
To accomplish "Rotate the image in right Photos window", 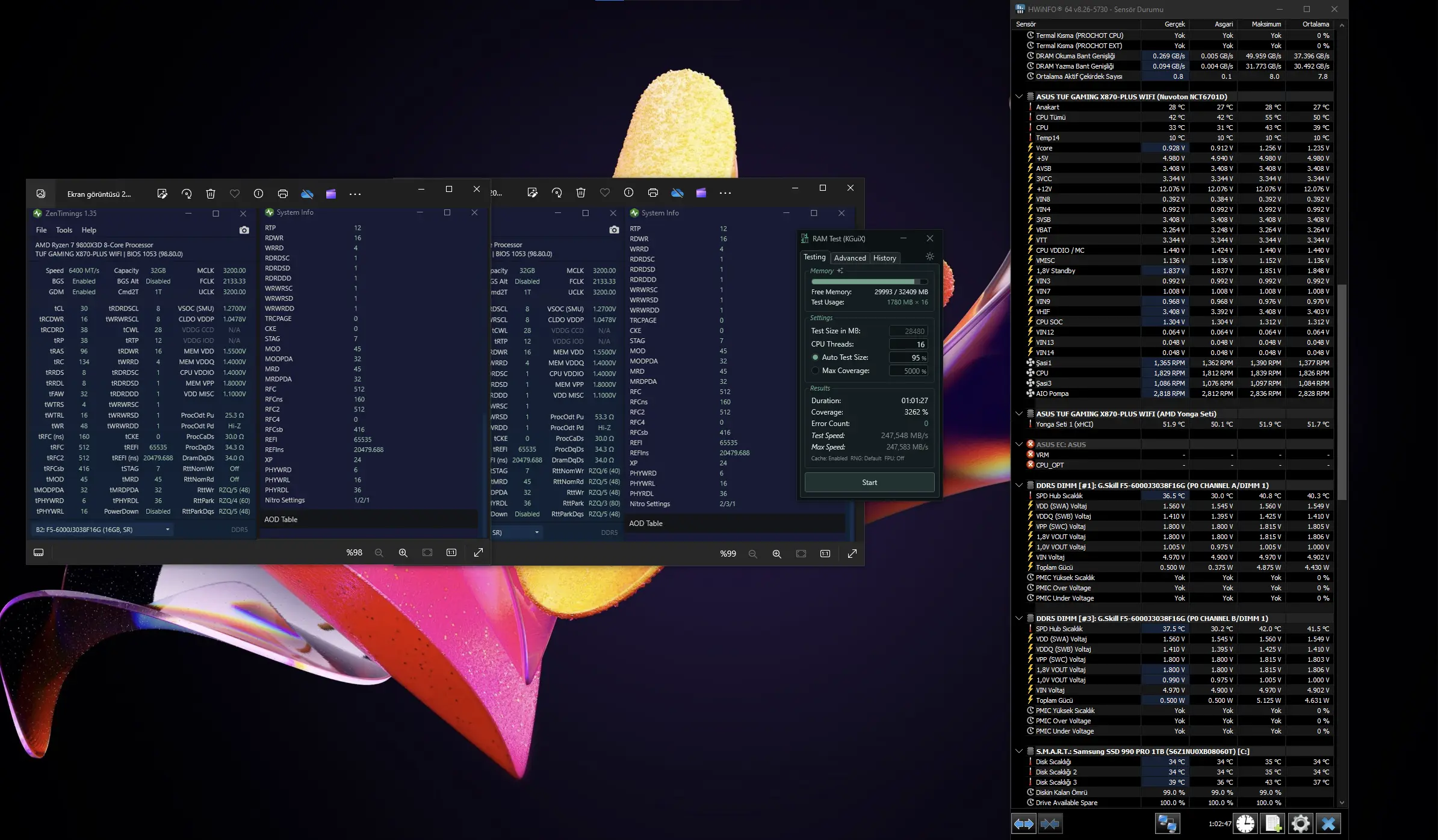I will point(557,193).
